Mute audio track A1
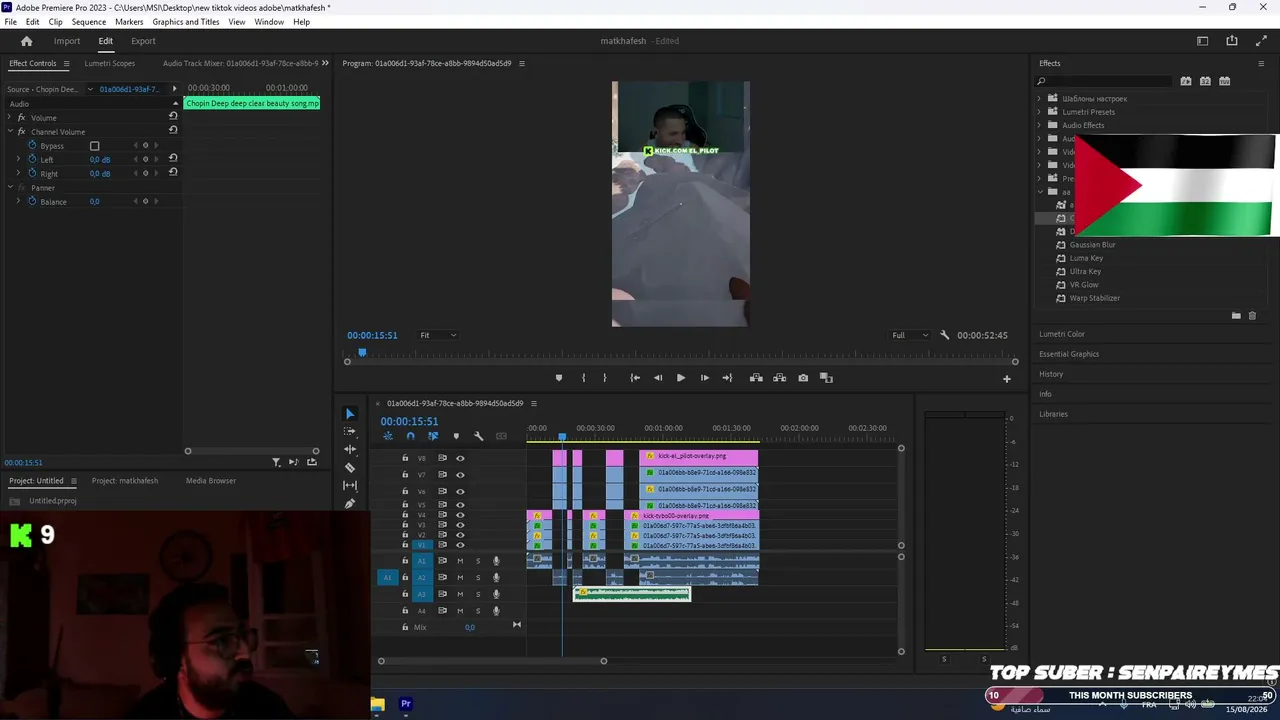1280x720 pixels. [460, 561]
